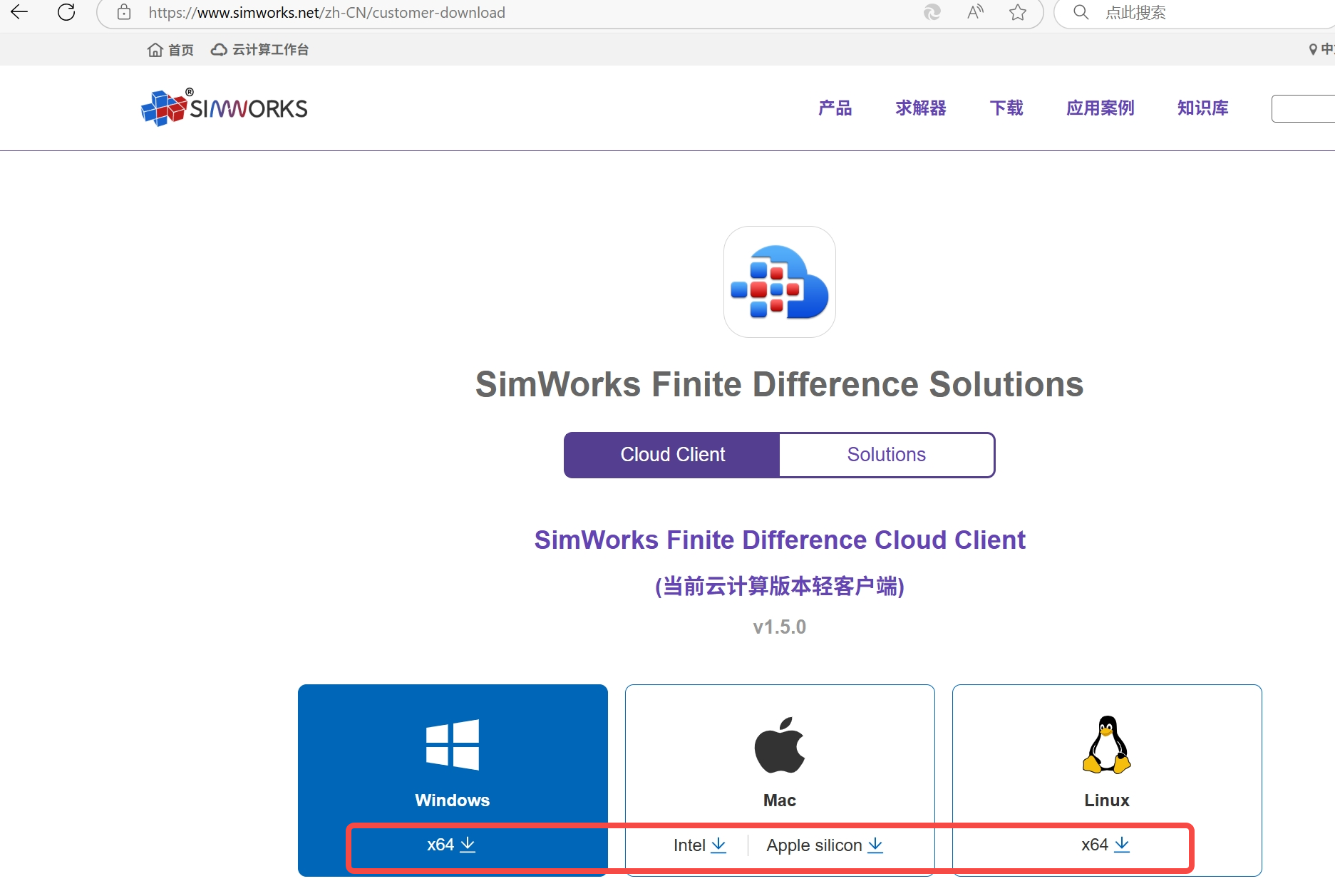Click the SimWorks Finite Difference Cloud Client heading

click(x=780, y=540)
